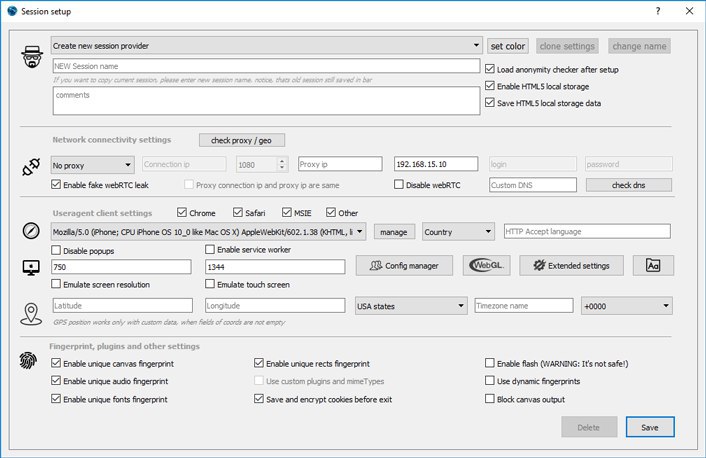Click the useragent manage button
Viewport: 706px width, 458px height.
coord(394,232)
